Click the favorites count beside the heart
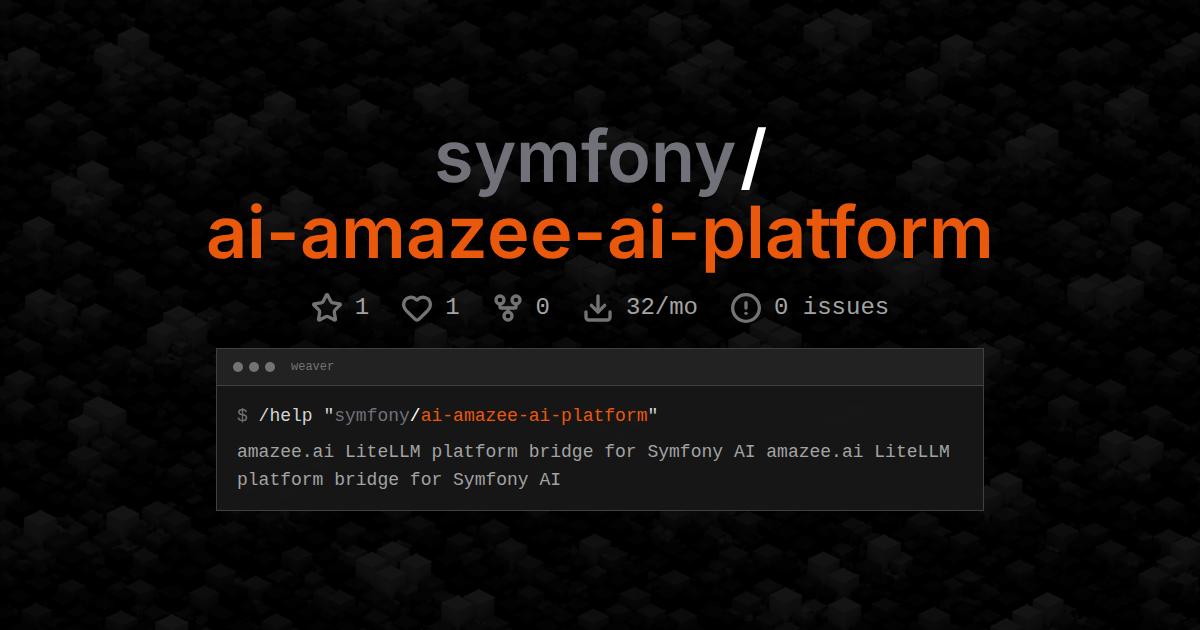1200x630 pixels. coord(452,307)
